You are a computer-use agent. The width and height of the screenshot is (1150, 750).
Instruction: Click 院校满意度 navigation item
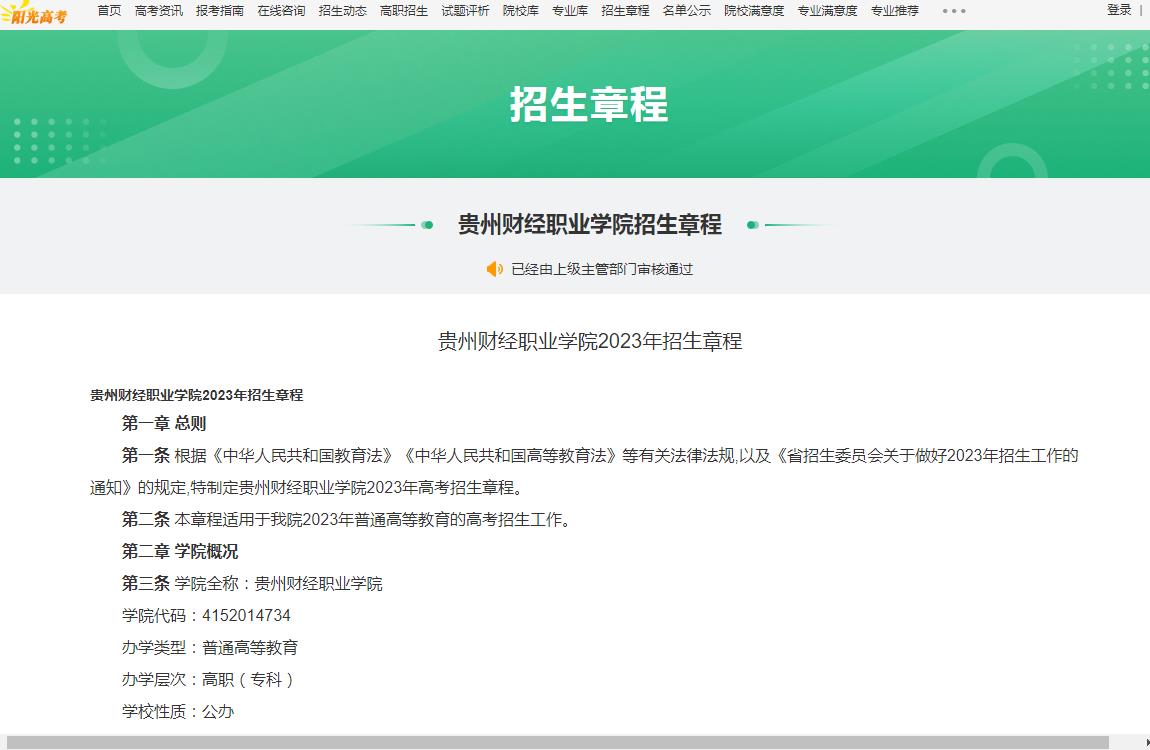(754, 11)
